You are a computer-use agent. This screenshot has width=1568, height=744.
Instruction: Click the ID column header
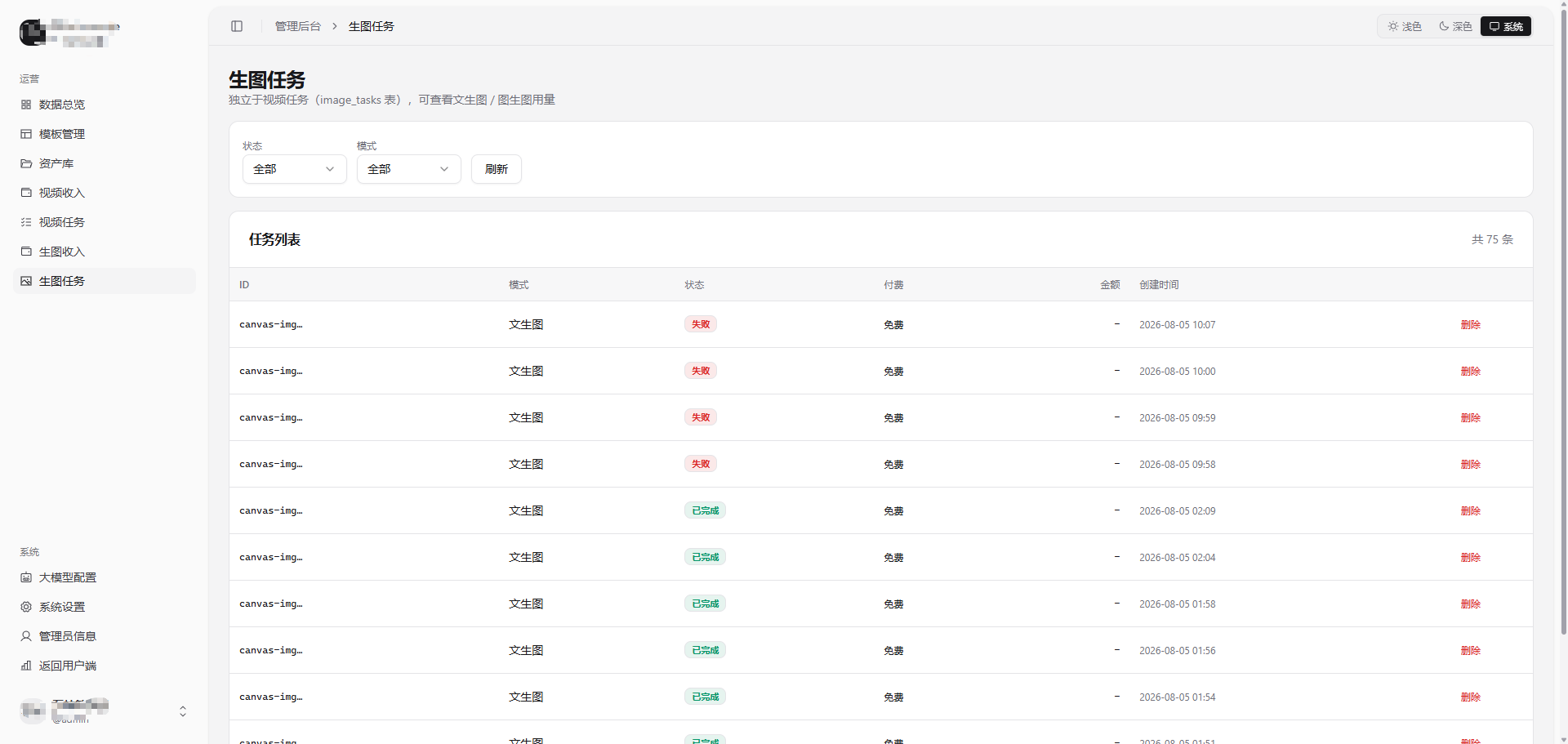click(244, 285)
